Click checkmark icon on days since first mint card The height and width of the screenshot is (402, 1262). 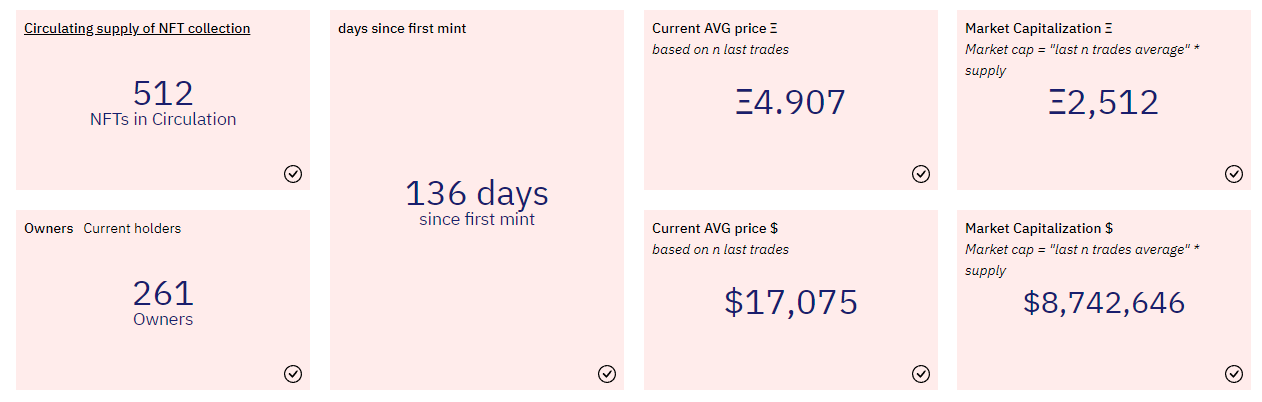tap(607, 374)
